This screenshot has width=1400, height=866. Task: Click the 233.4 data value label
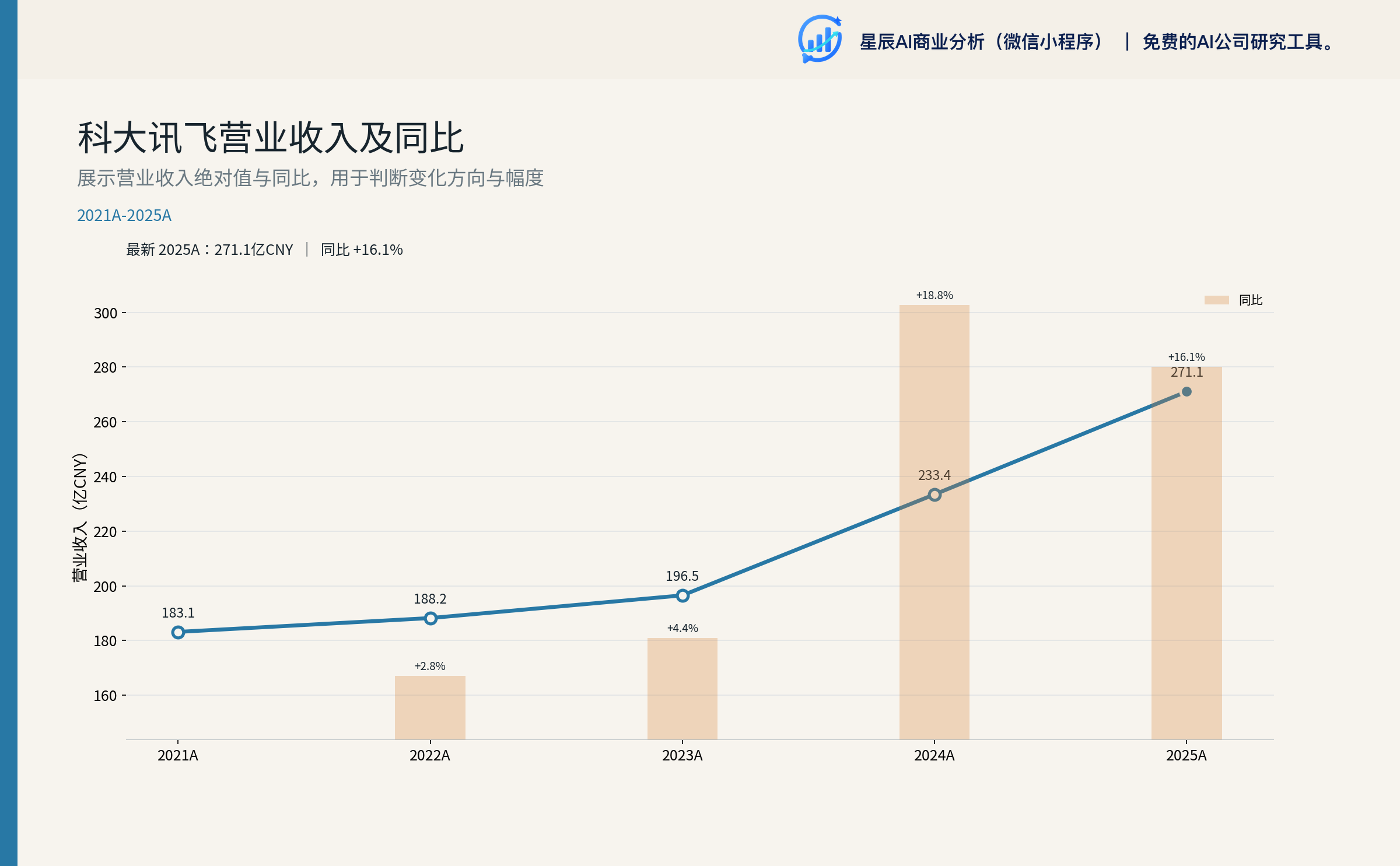(x=935, y=475)
